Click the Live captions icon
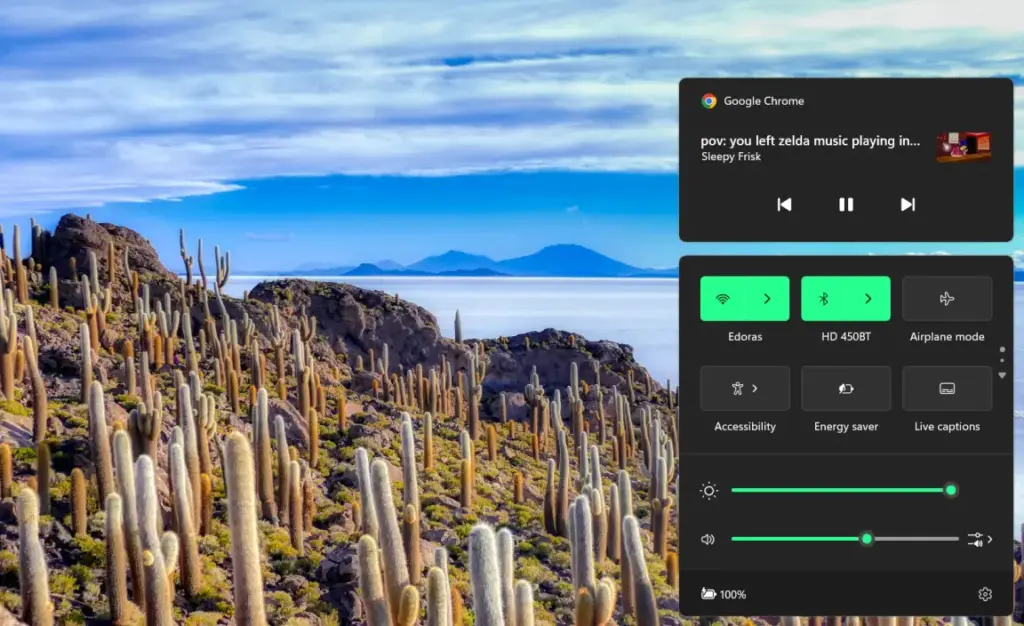Viewport: 1024px width, 626px height. coord(946,388)
